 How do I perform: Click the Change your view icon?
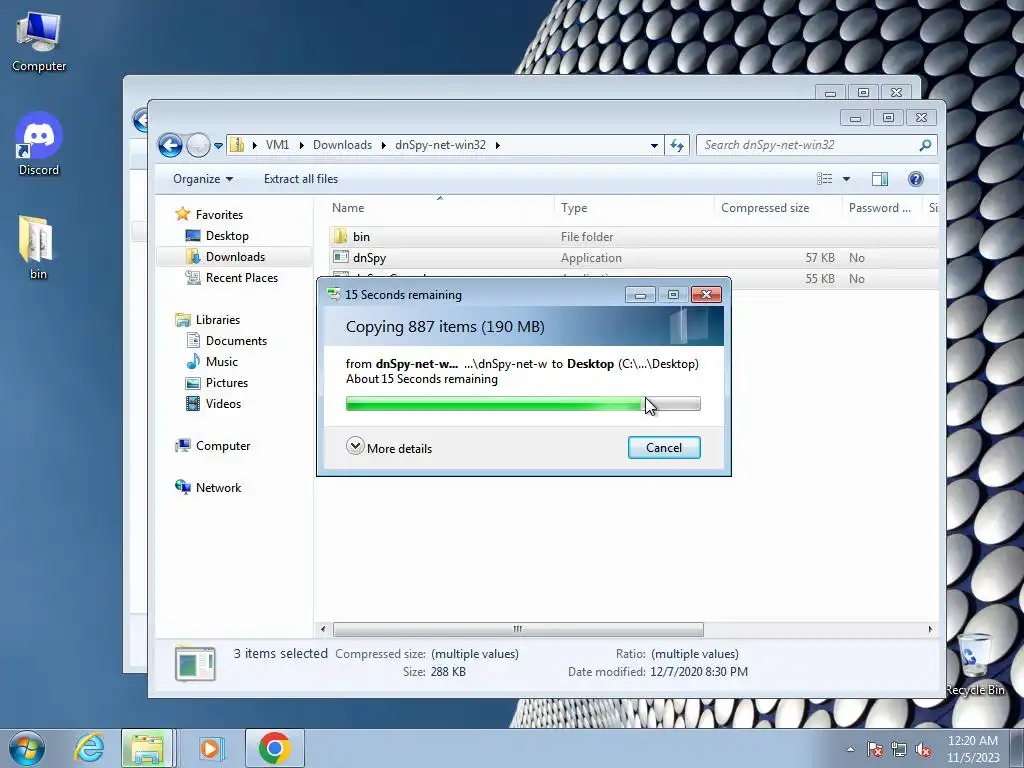[825, 179]
